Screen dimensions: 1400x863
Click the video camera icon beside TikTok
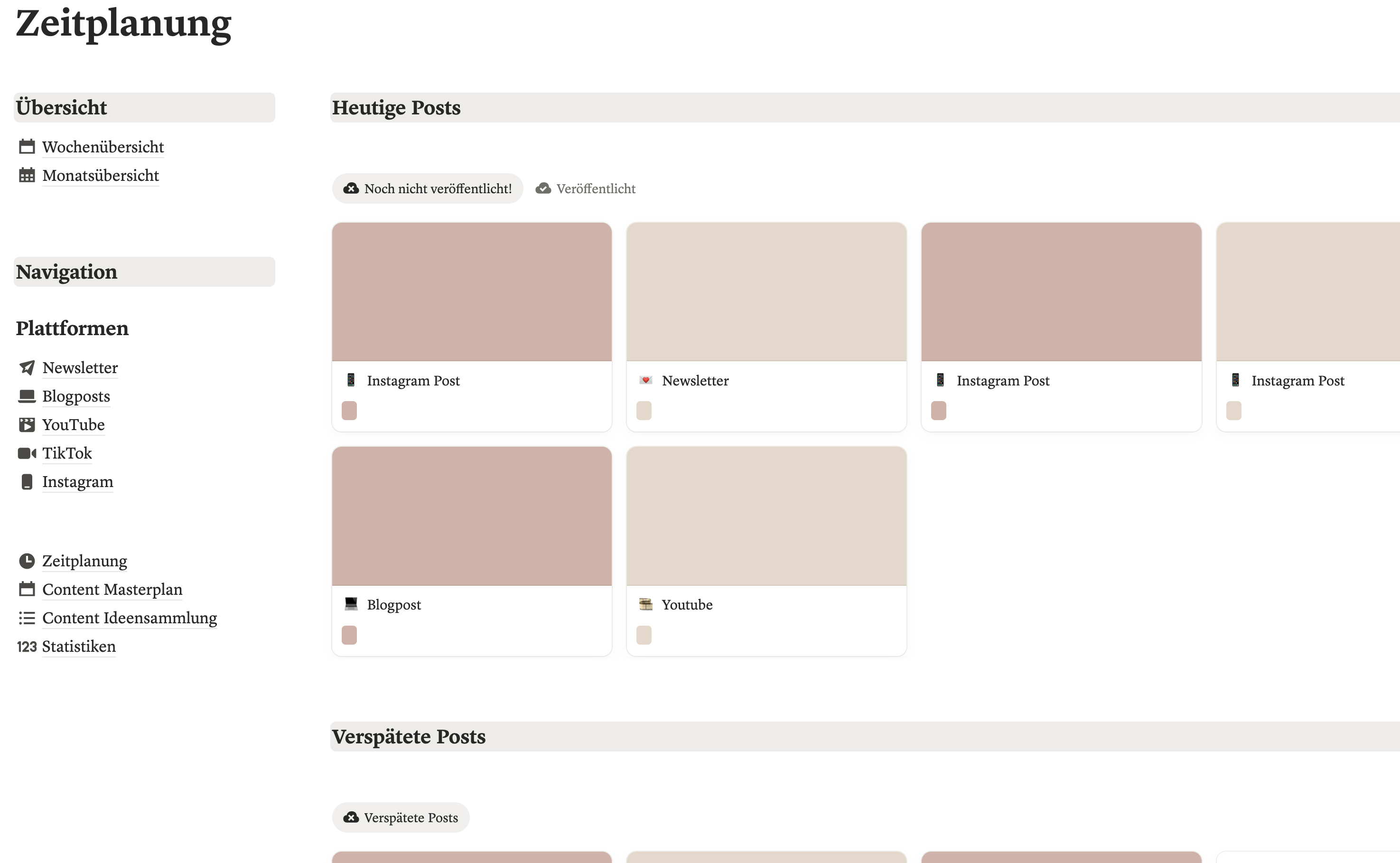pyautogui.click(x=27, y=453)
